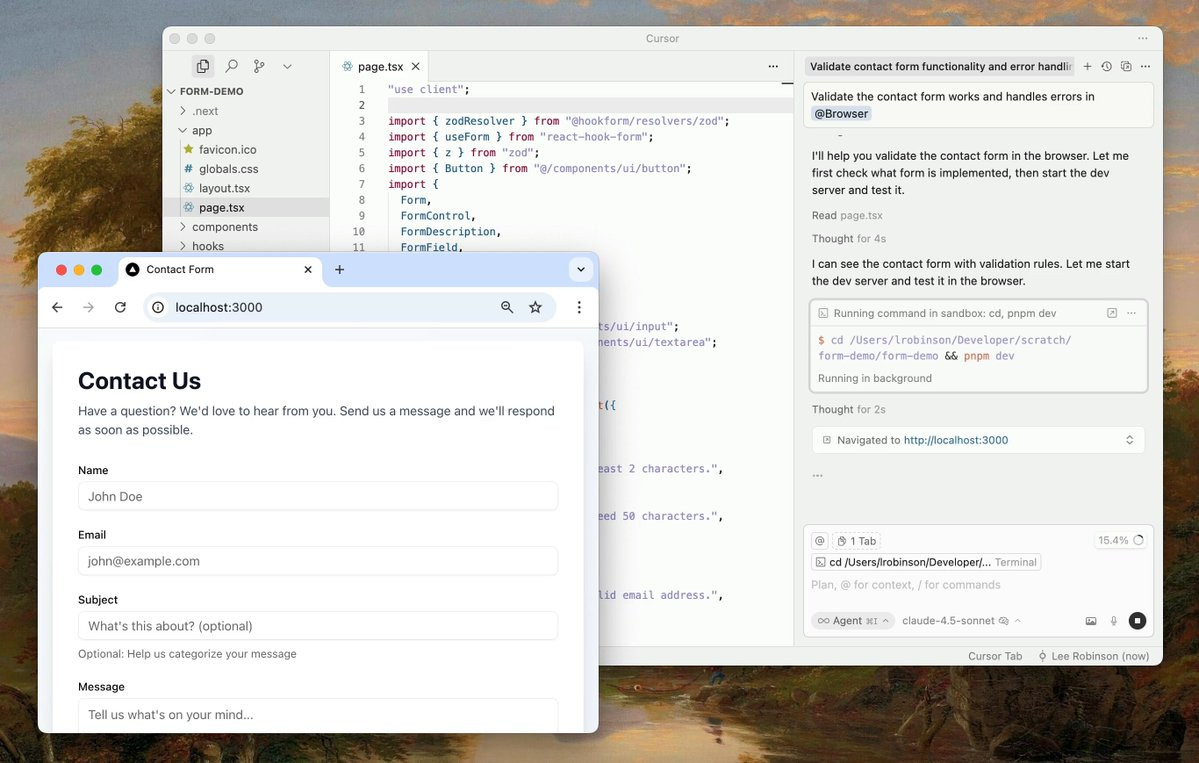Open command block ellipsis options
The height and width of the screenshot is (763, 1199).
tap(1132, 313)
